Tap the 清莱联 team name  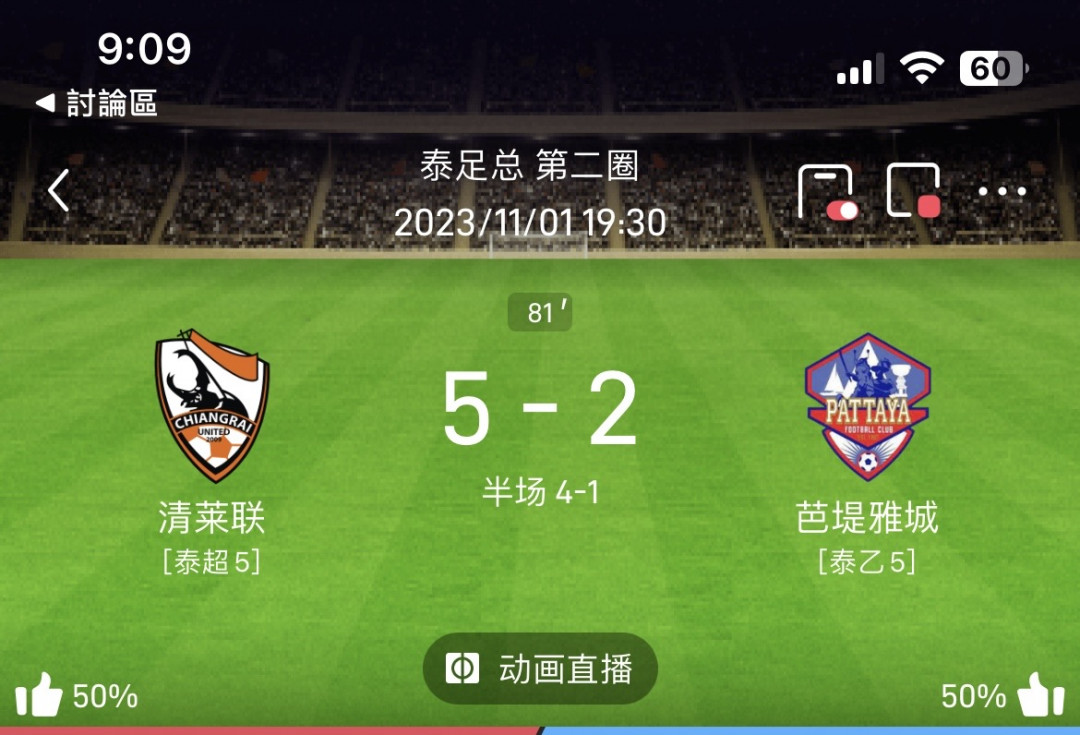(211, 517)
